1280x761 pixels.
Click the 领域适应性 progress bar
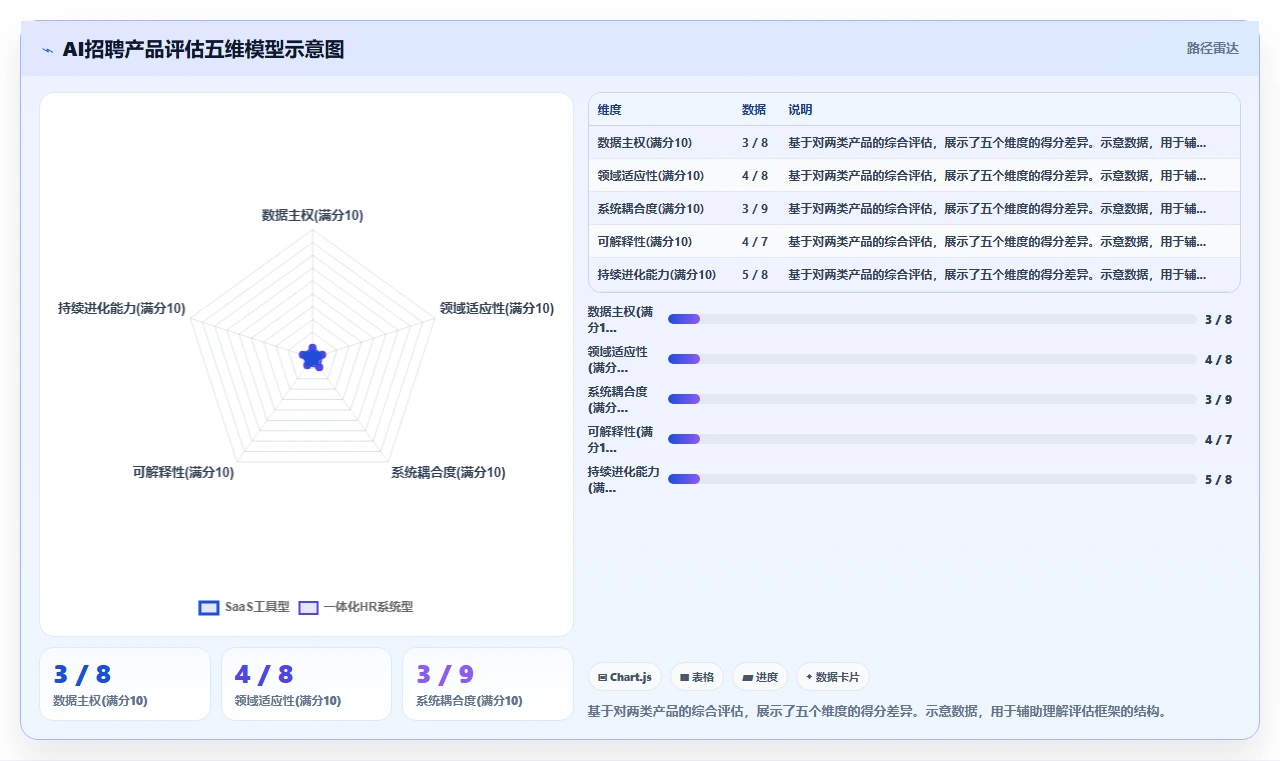pos(932,359)
